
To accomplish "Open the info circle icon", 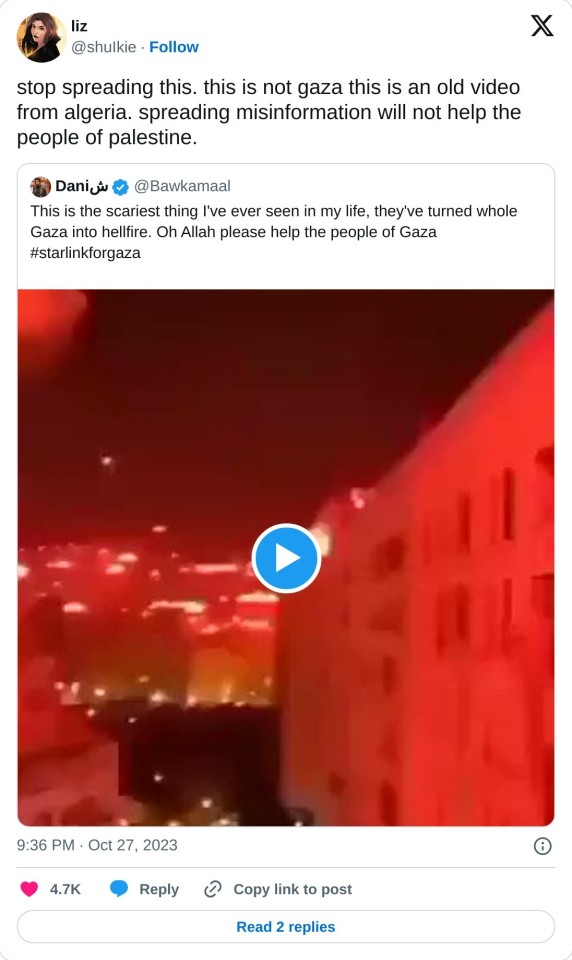I will point(543,846).
